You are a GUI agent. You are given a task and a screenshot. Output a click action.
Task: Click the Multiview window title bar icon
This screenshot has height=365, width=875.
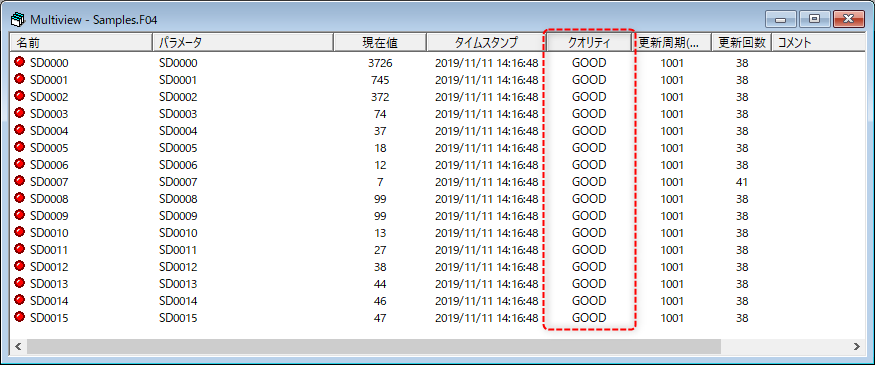tap(18, 20)
